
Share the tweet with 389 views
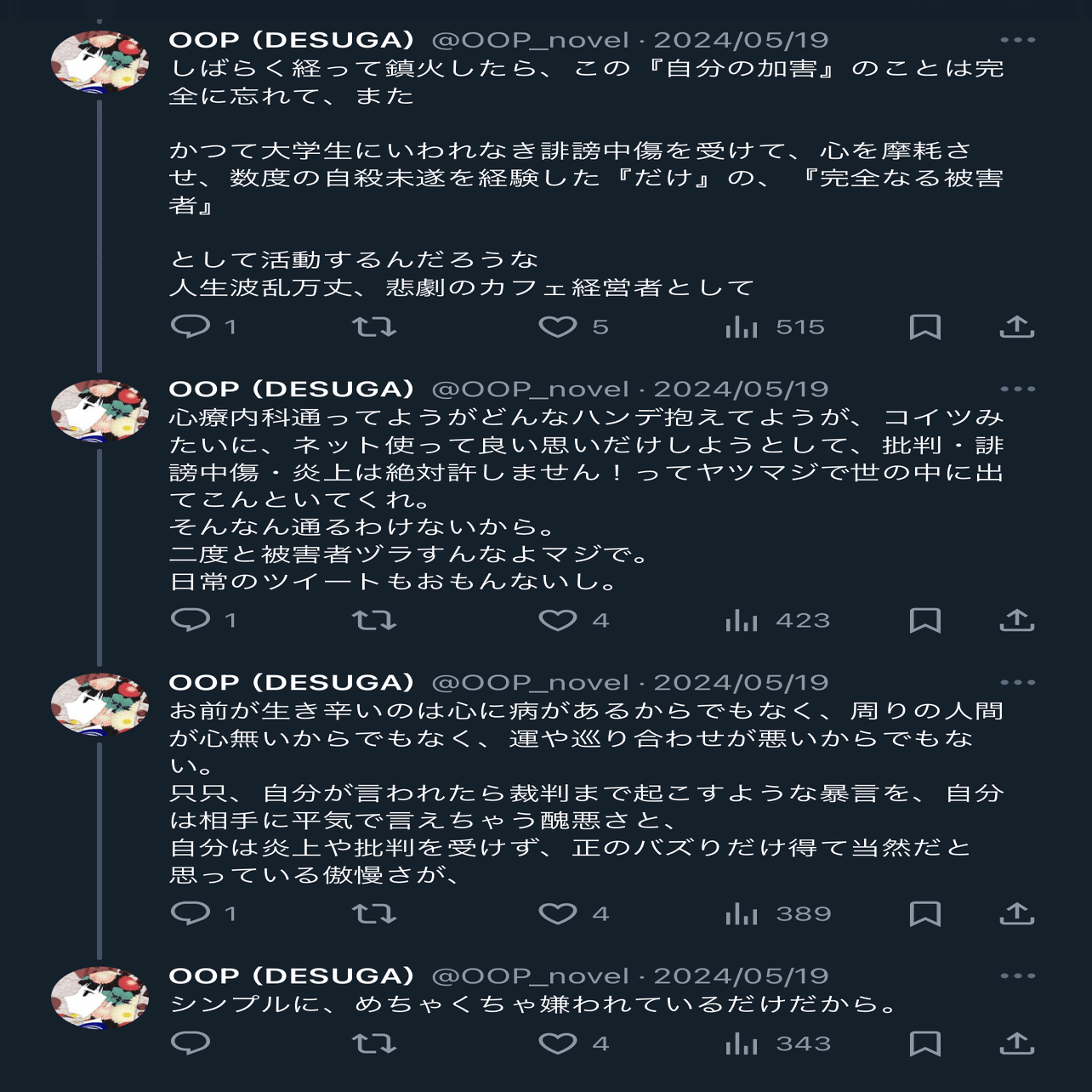tap(1017, 913)
